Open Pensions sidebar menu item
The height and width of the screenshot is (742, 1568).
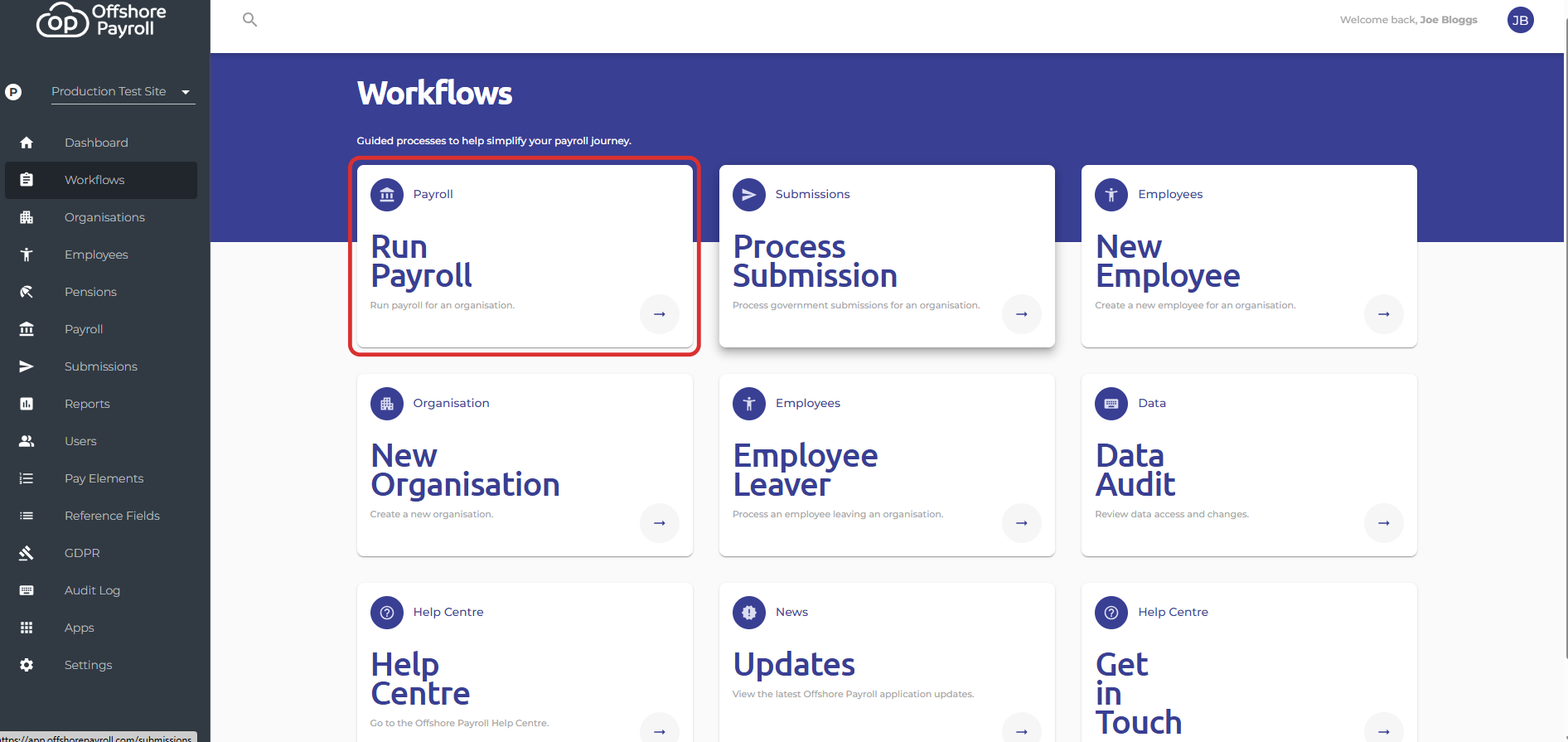pyautogui.click(x=101, y=292)
